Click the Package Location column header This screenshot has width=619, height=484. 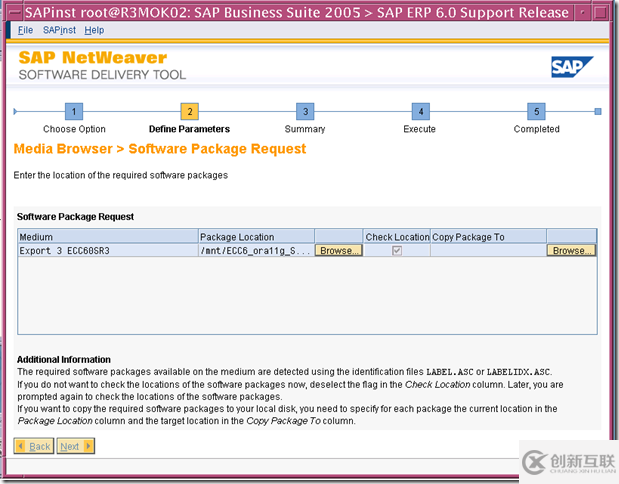(x=256, y=237)
